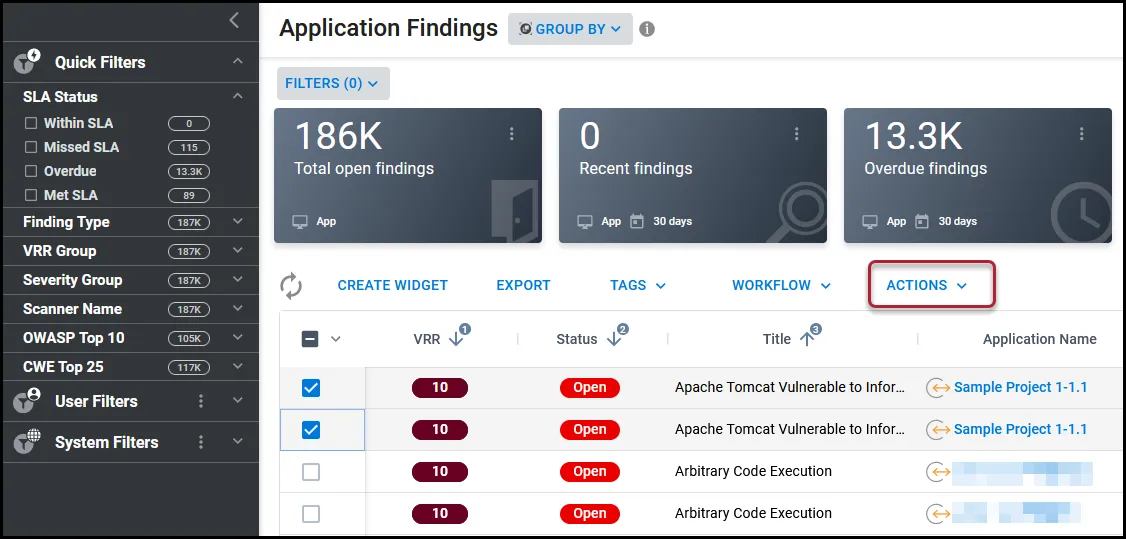Image resolution: width=1126 pixels, height=539 pixels.
Task: Check the Overdue filter
Action: pos(31,171)
